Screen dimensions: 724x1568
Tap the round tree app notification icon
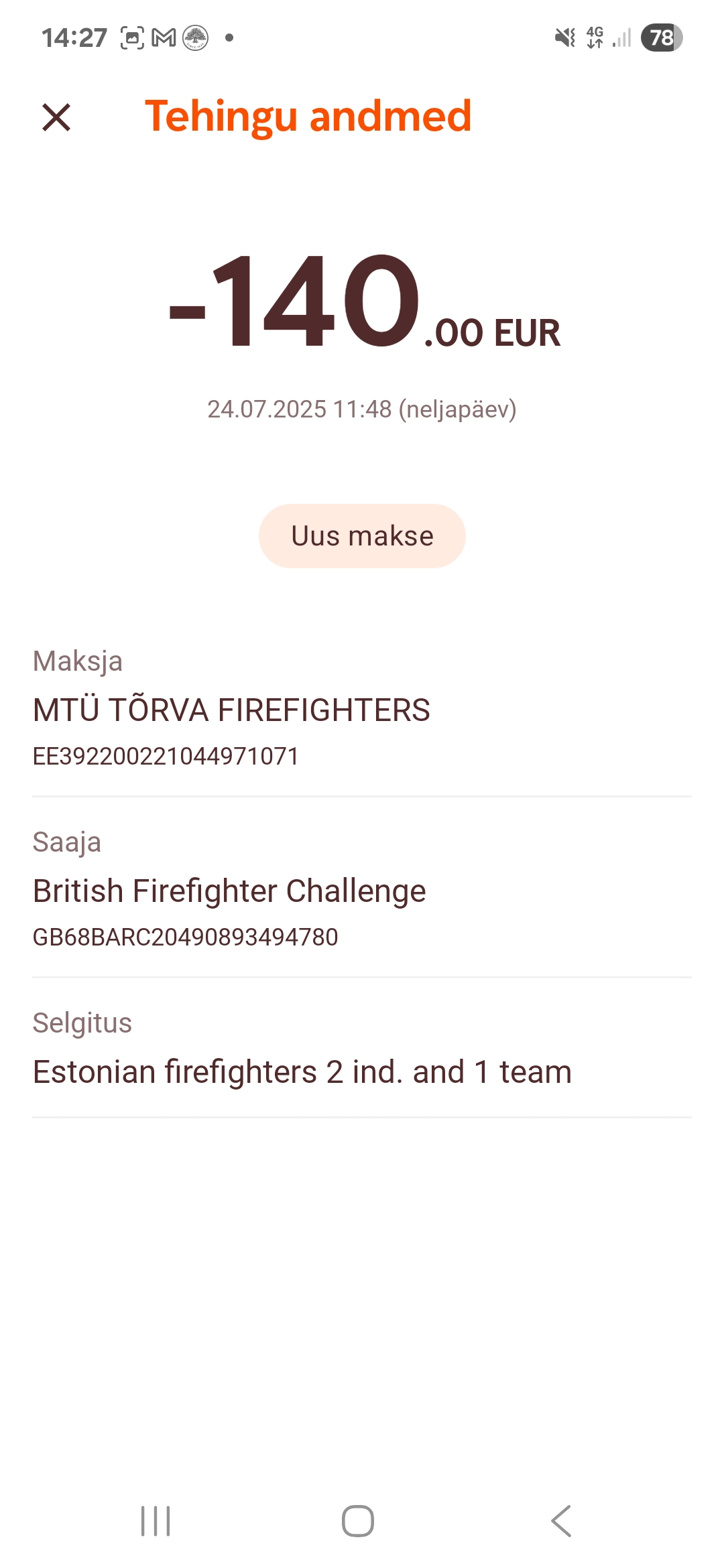pos(196,38)
